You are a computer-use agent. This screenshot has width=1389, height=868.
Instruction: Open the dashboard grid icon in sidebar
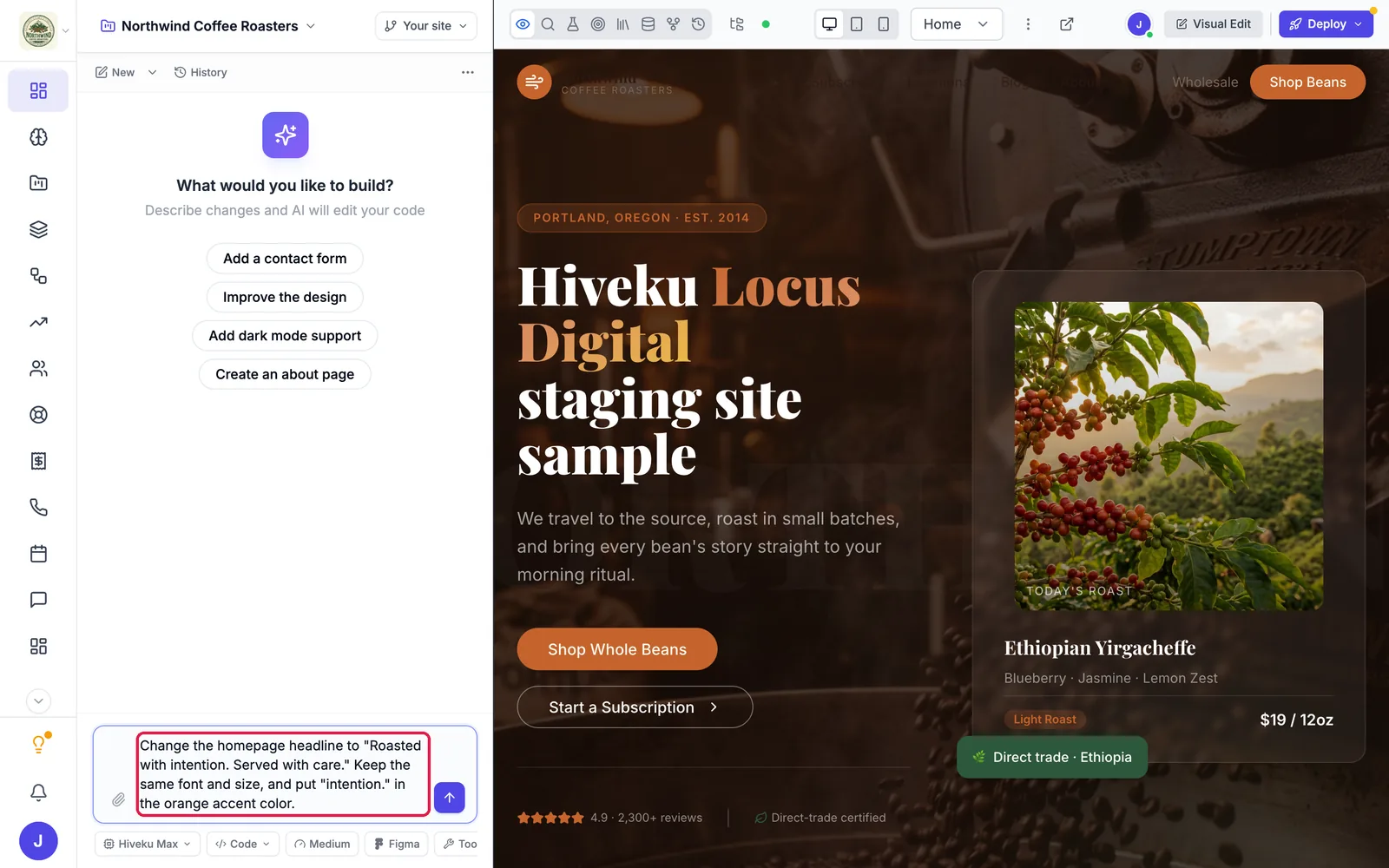[x=38, y=91]
